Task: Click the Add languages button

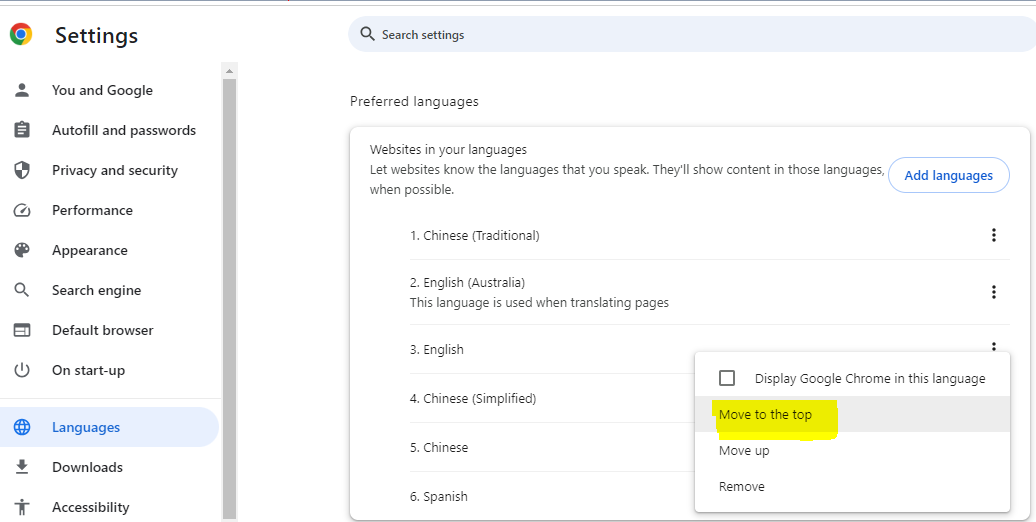Action: coord(948,175)
